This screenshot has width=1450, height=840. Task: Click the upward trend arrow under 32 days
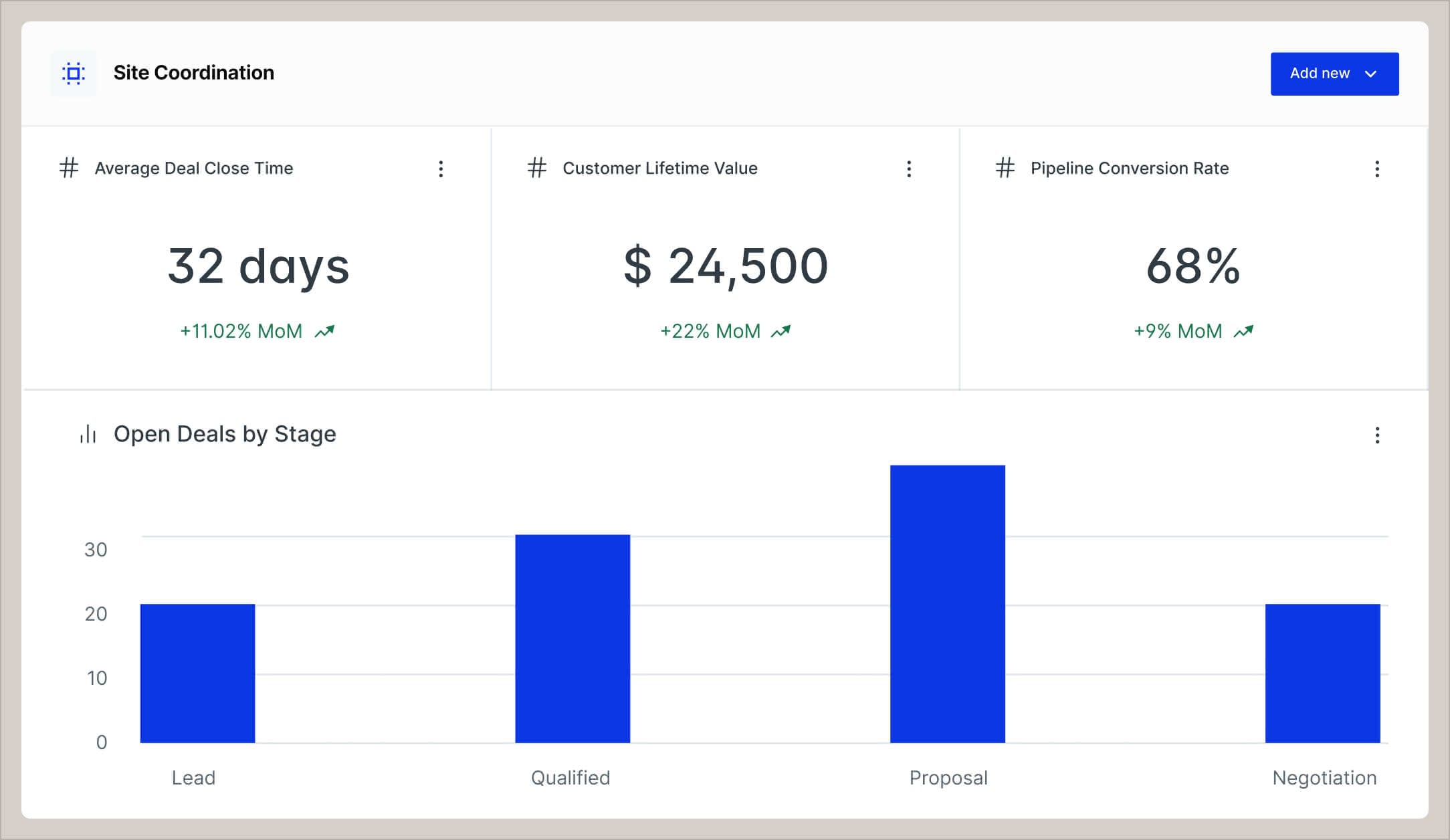click(324, 330)
